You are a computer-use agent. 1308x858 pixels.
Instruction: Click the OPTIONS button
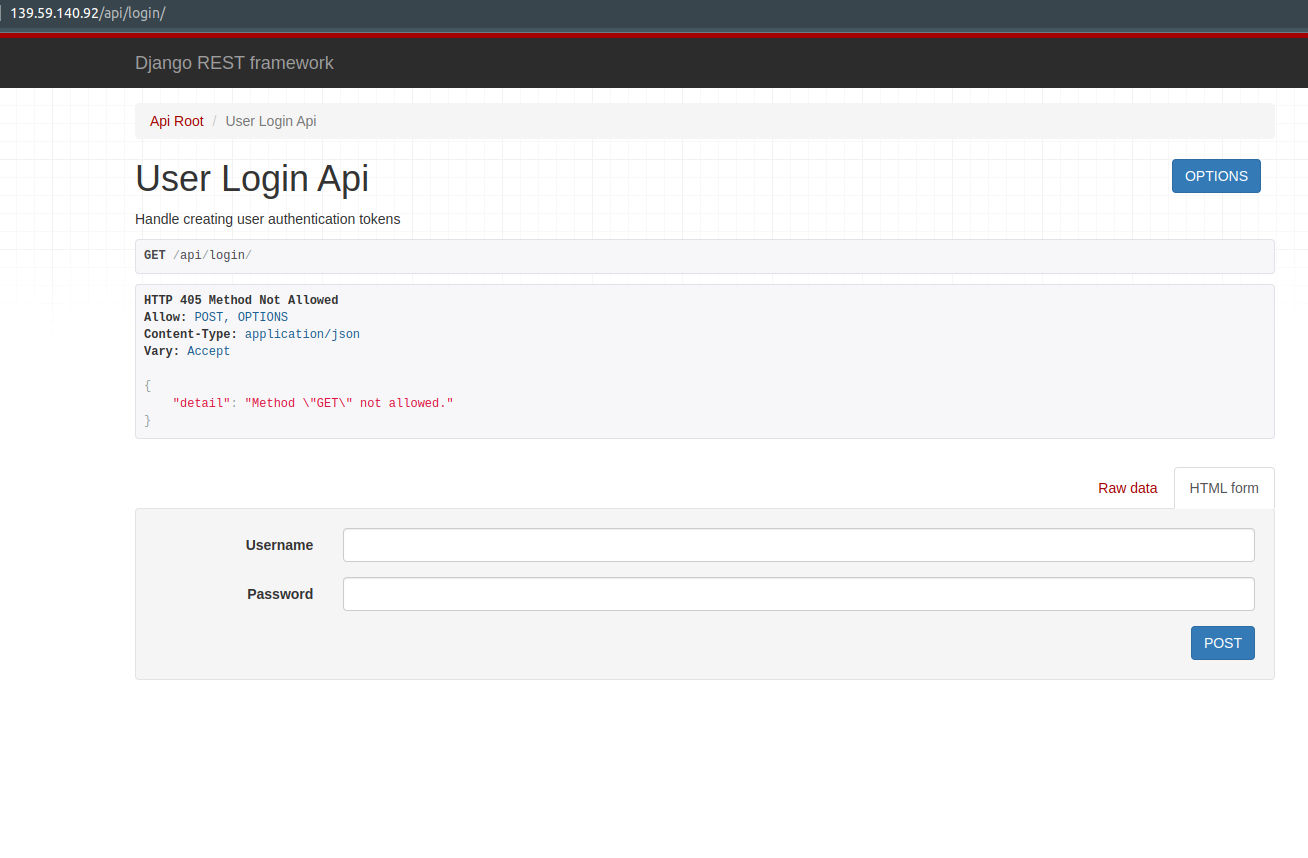(x=1216, y=175)
